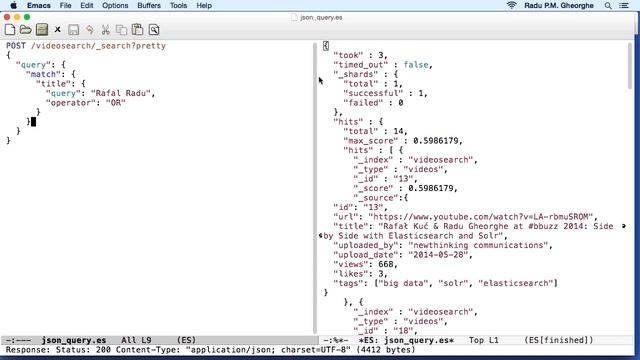640x360 pixels.
Task: Click the "_shards" line in response
Action: [365, 74]
